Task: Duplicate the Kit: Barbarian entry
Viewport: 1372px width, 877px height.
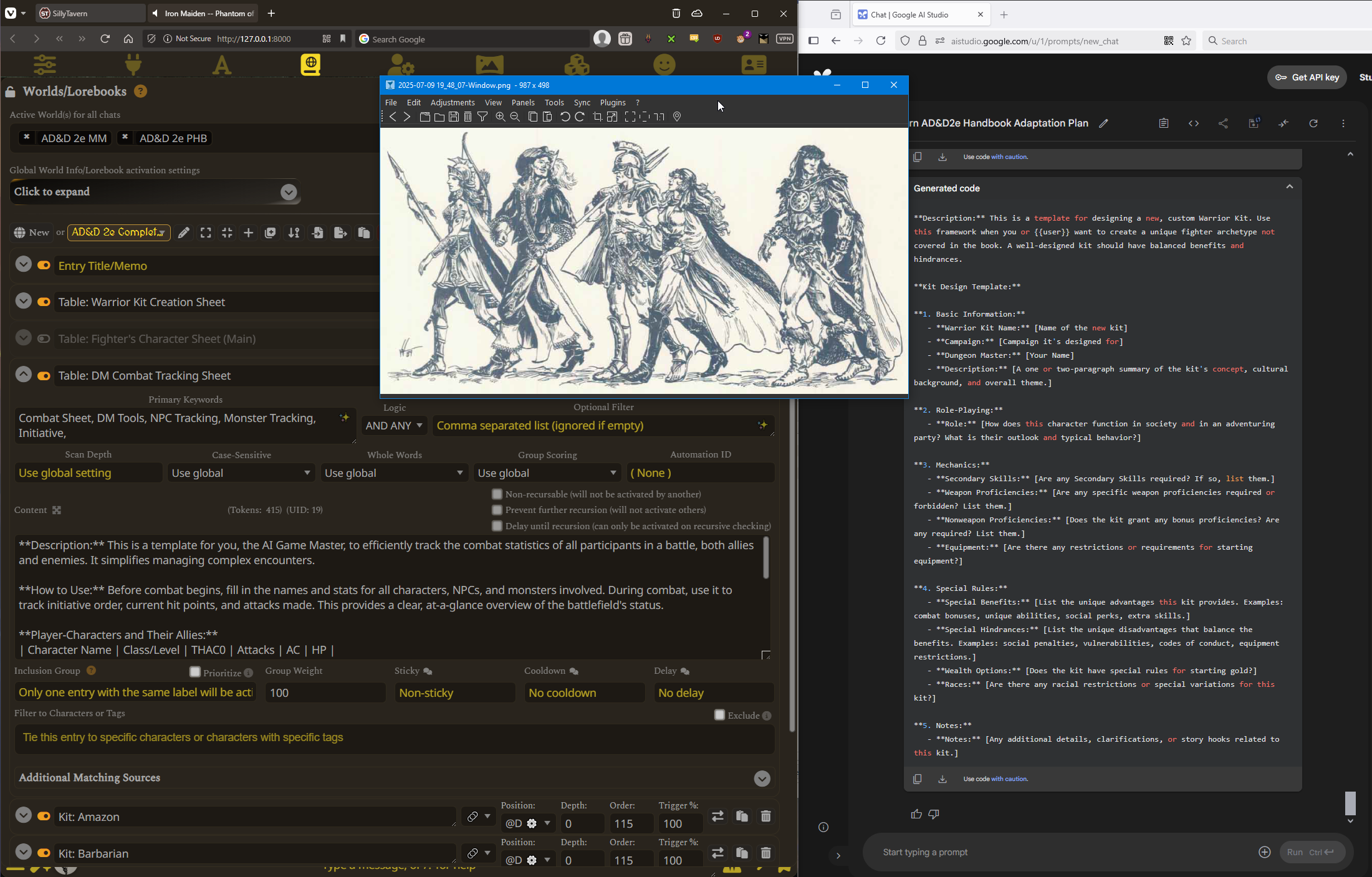Action: tap(742, 853)
